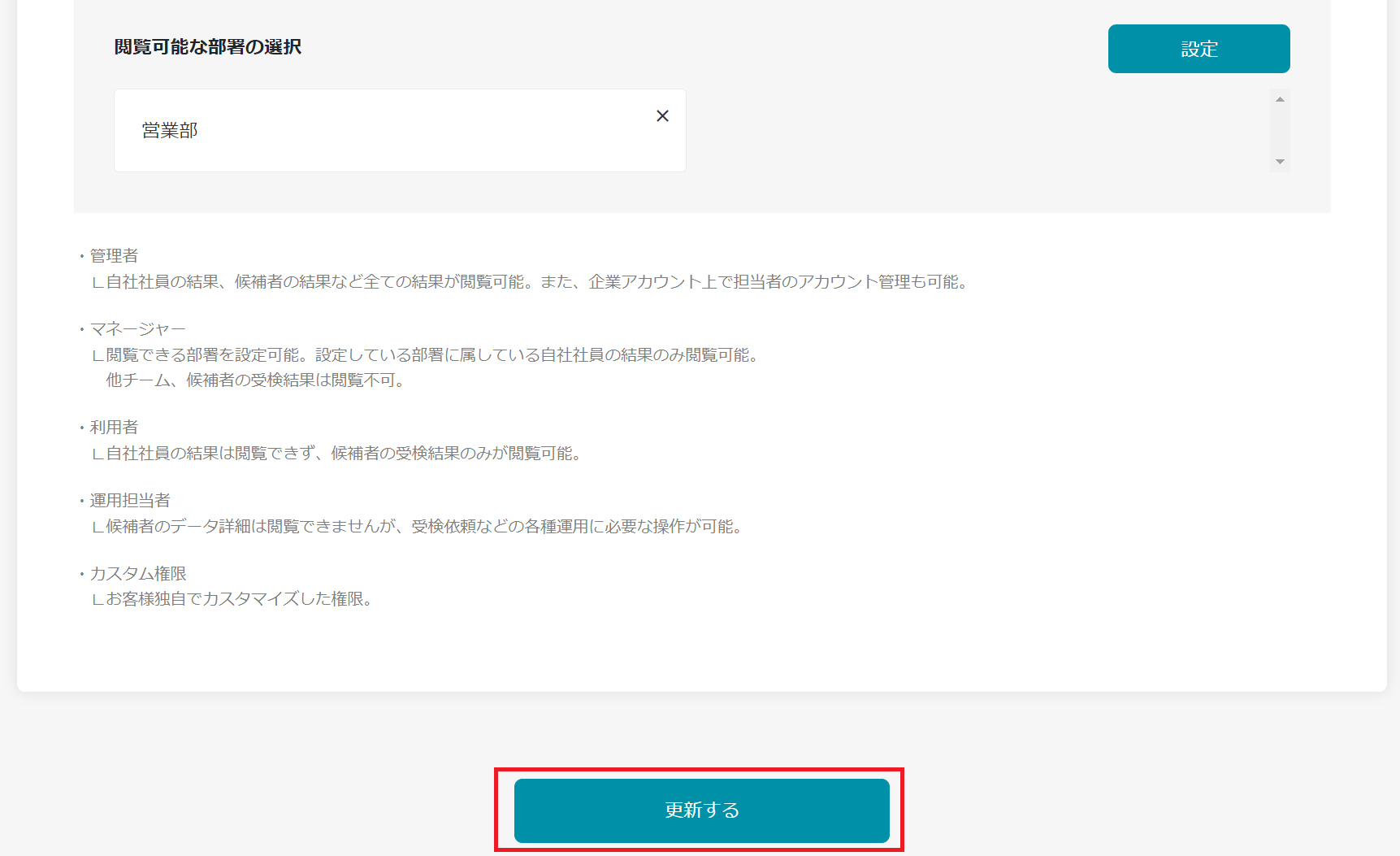Click the 設定 button
1400x856 pixels.
coord(1198,49)
